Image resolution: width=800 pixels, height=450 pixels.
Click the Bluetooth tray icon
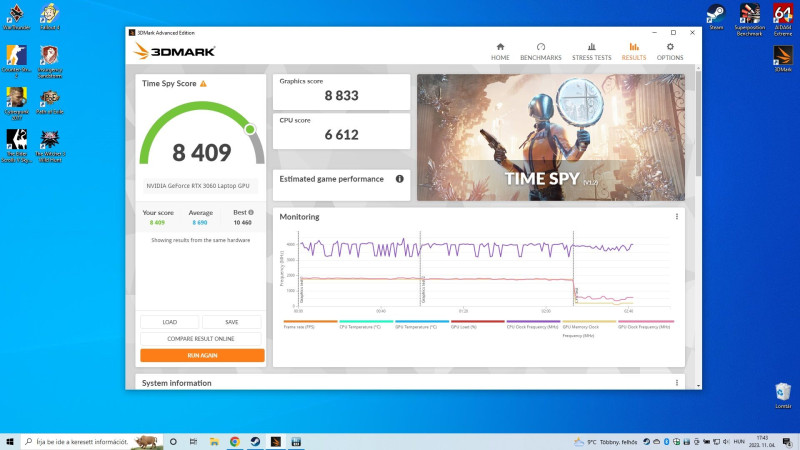(666, 442)
